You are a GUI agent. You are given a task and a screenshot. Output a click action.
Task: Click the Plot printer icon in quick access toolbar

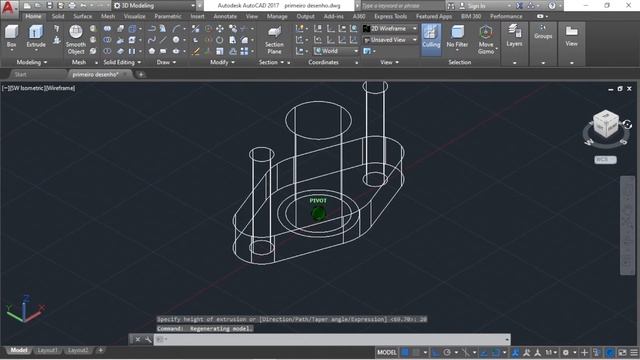(72, 6)
